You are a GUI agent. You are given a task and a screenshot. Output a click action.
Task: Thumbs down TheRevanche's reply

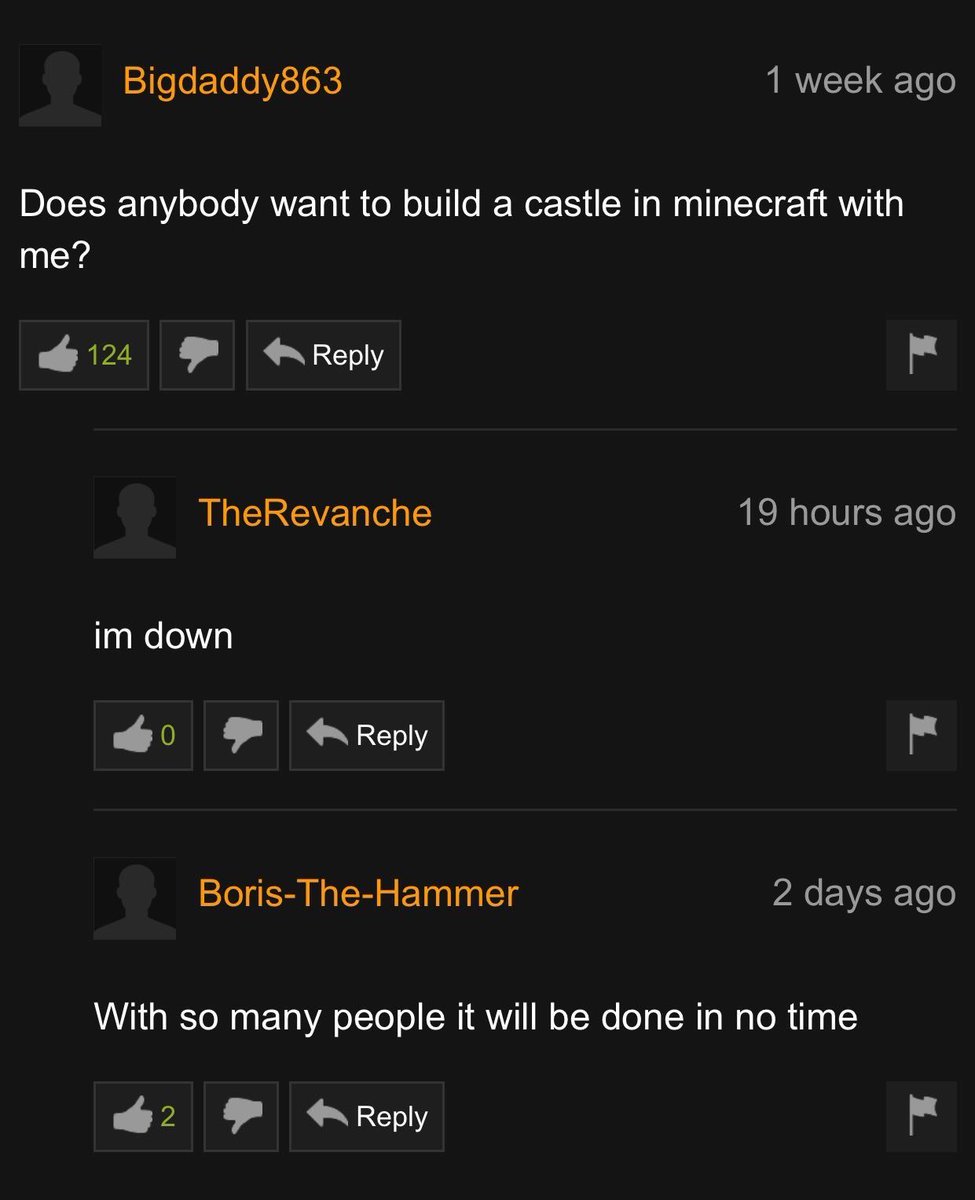(241, 735)
